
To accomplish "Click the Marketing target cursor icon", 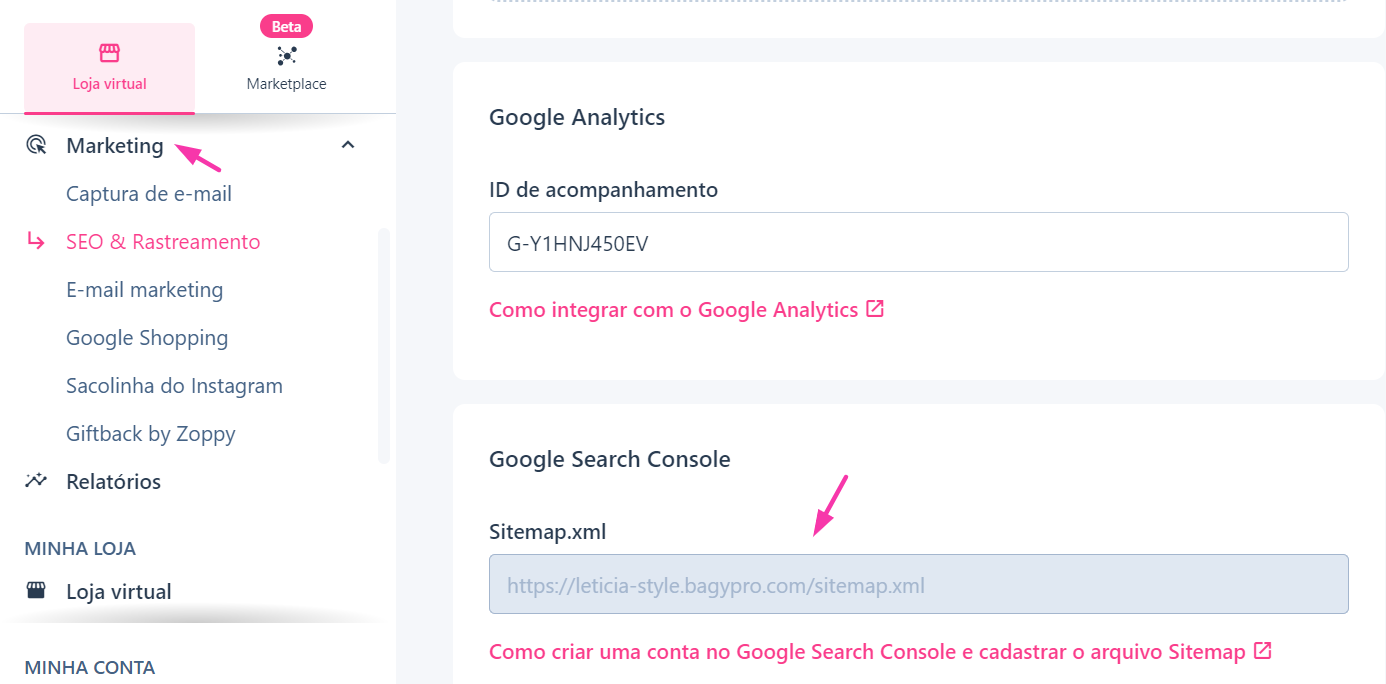I will [x=36, y=146].
